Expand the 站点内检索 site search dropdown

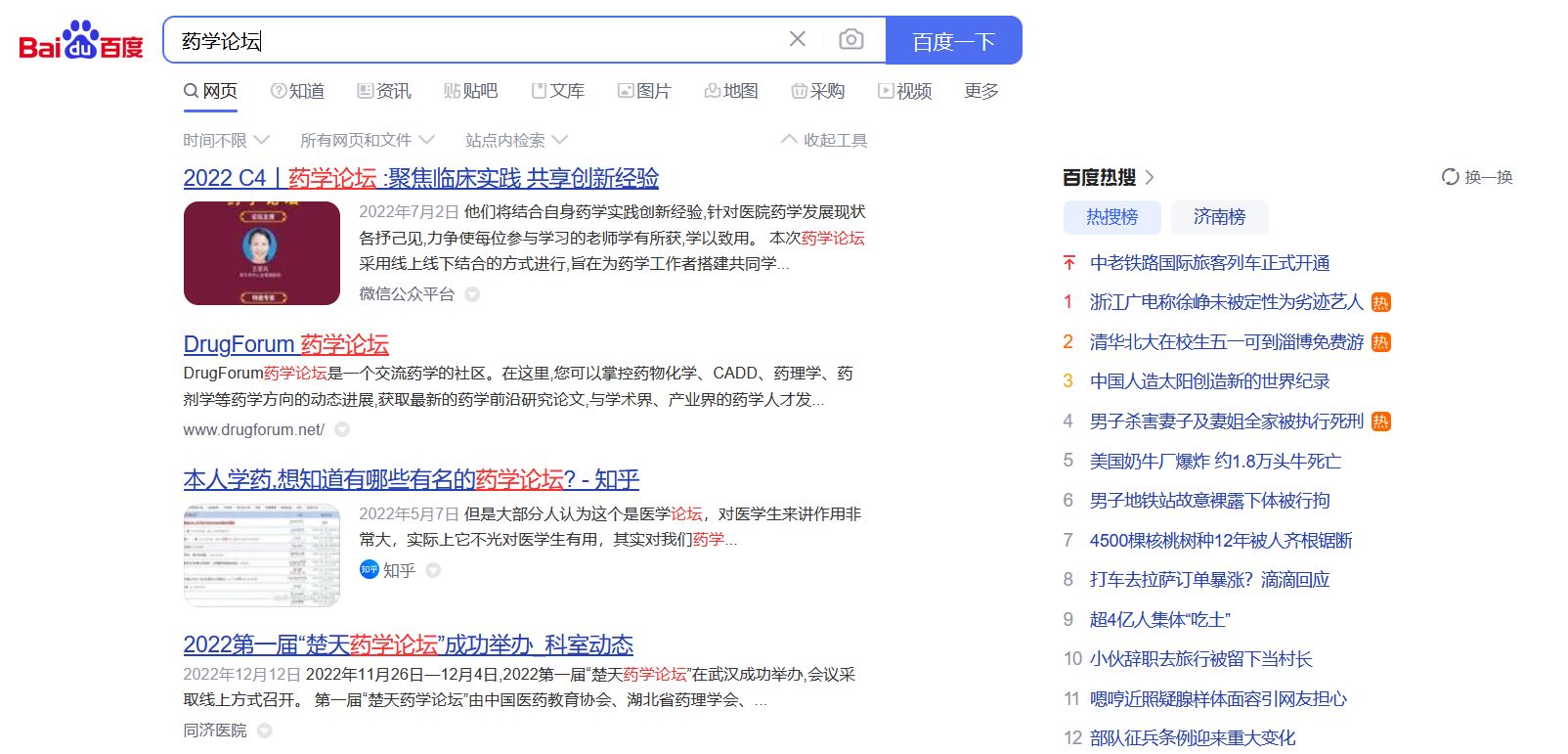[515, 140]
